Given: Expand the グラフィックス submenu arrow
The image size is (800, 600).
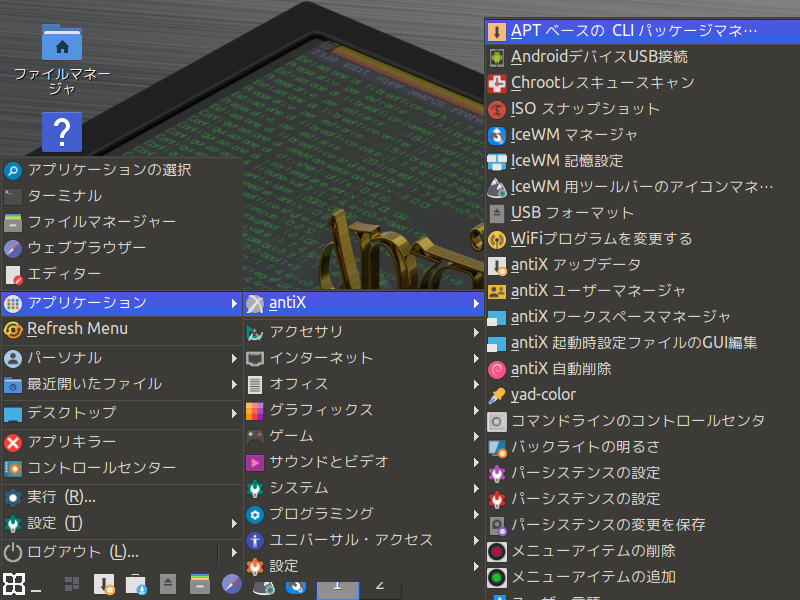Looking at the screenshot, I should [476, 411].
